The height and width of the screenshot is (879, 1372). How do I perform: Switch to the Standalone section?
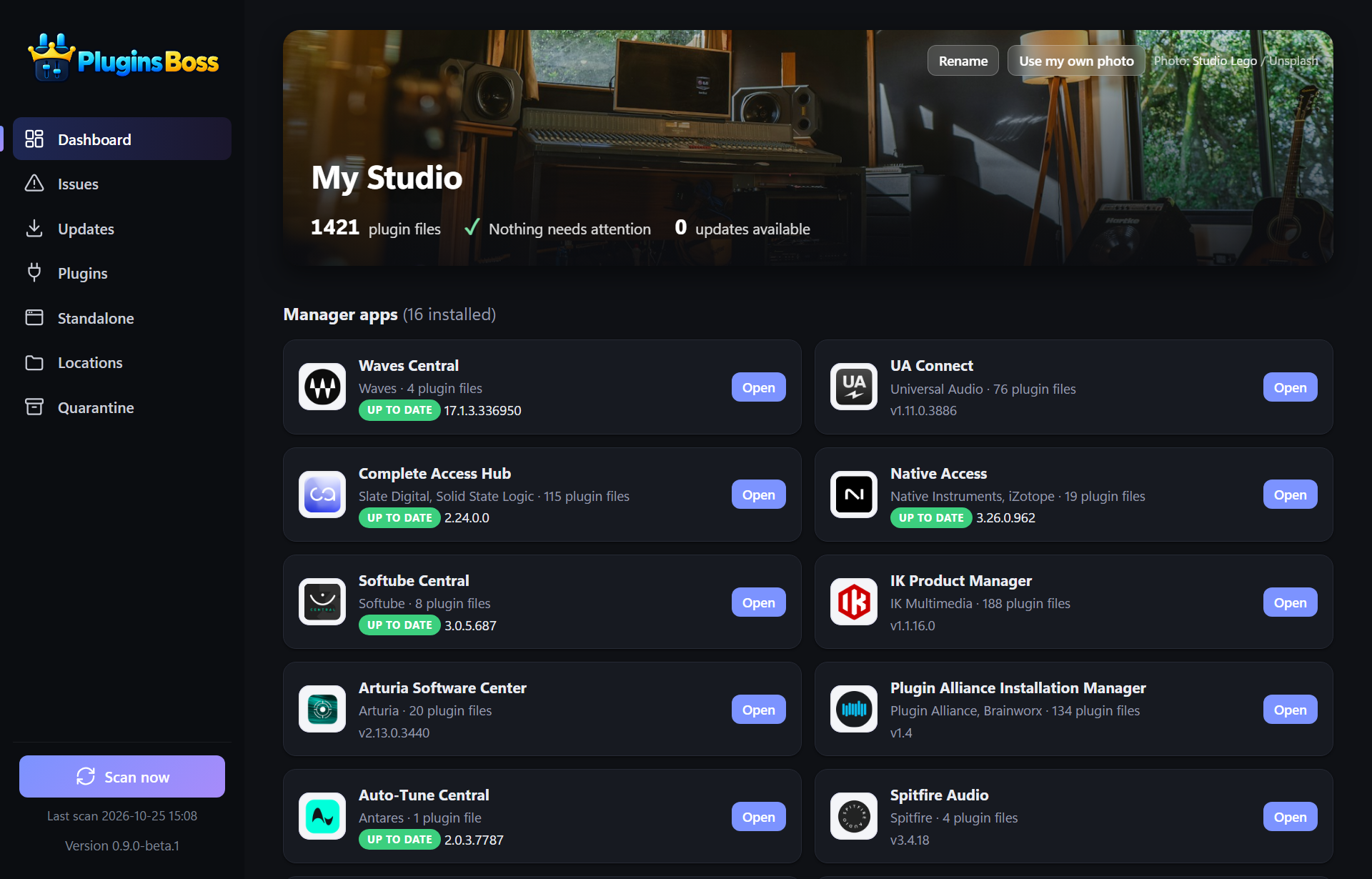click(x=122, y=318)
